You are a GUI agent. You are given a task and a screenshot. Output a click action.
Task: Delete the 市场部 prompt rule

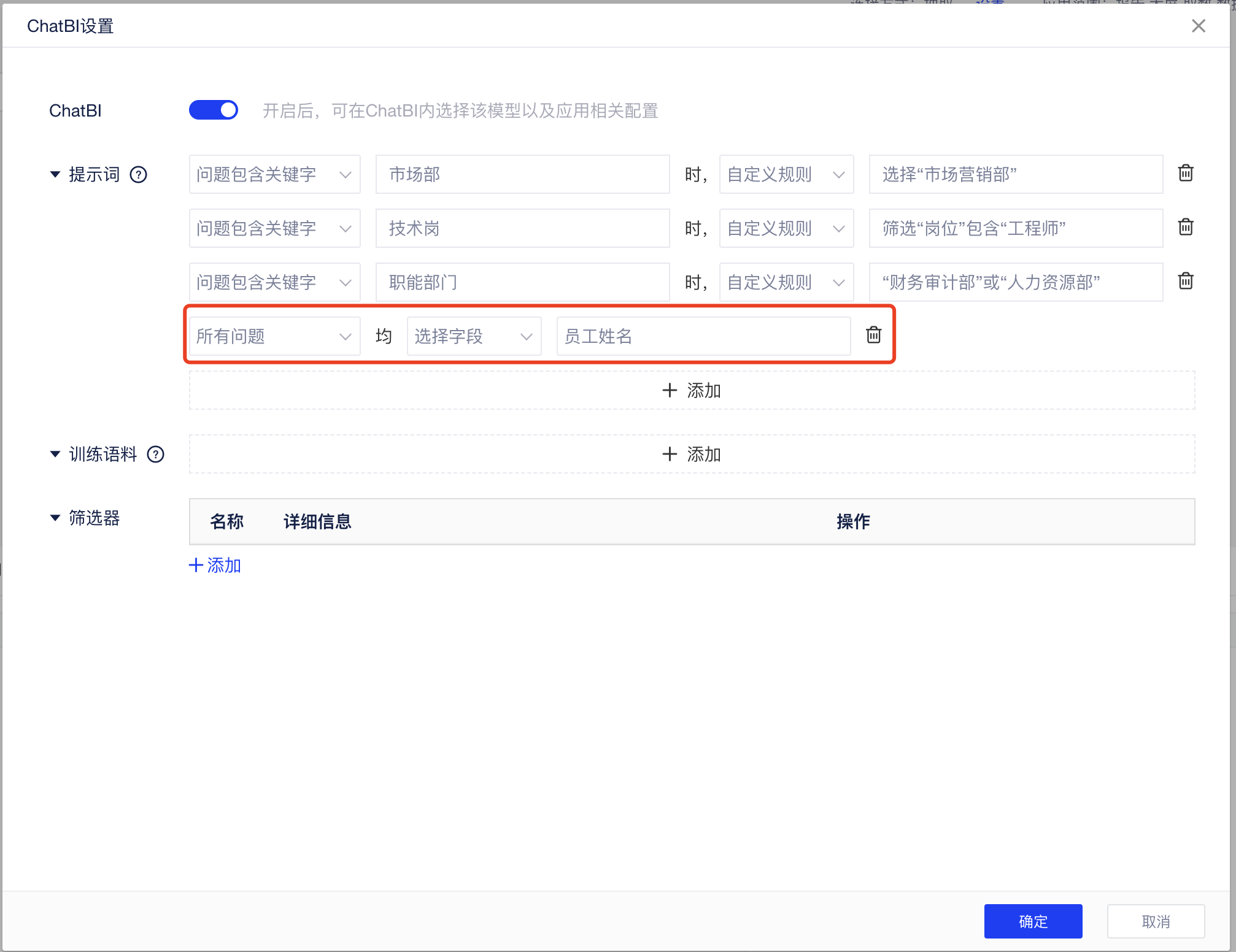click(1185, 174)
